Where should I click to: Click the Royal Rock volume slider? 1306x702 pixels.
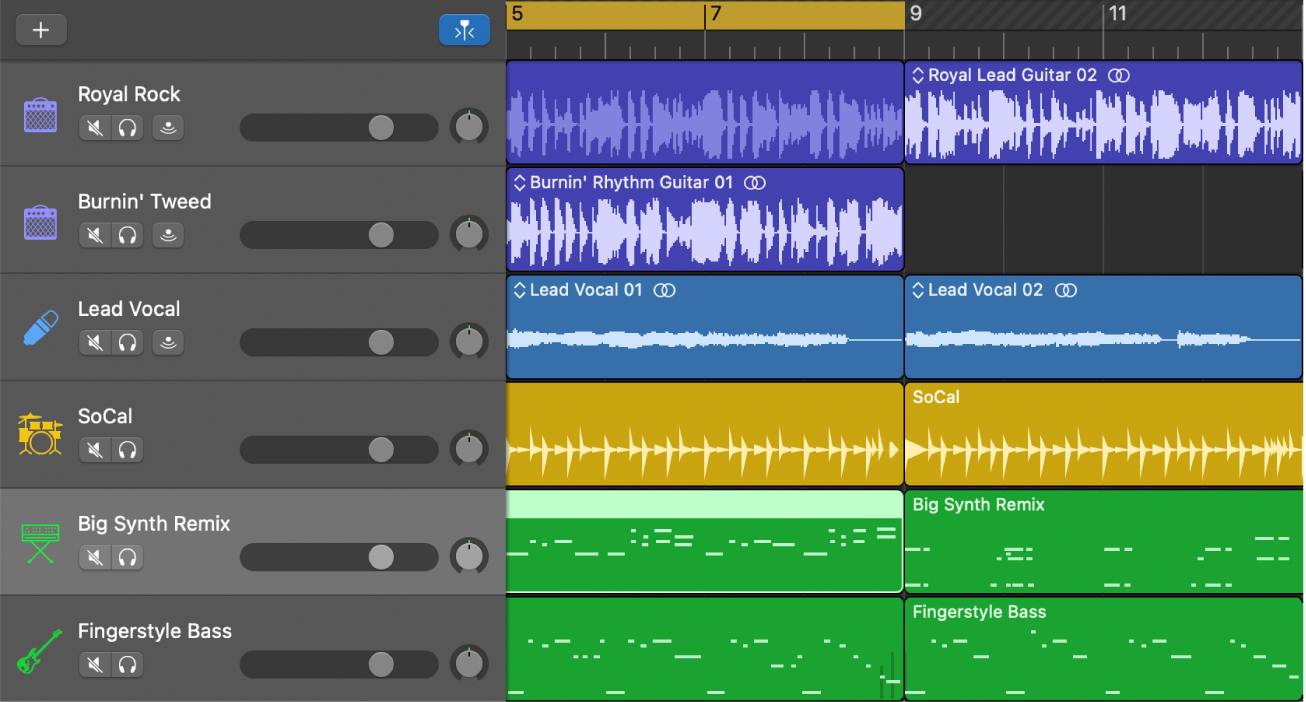(339, 128)
